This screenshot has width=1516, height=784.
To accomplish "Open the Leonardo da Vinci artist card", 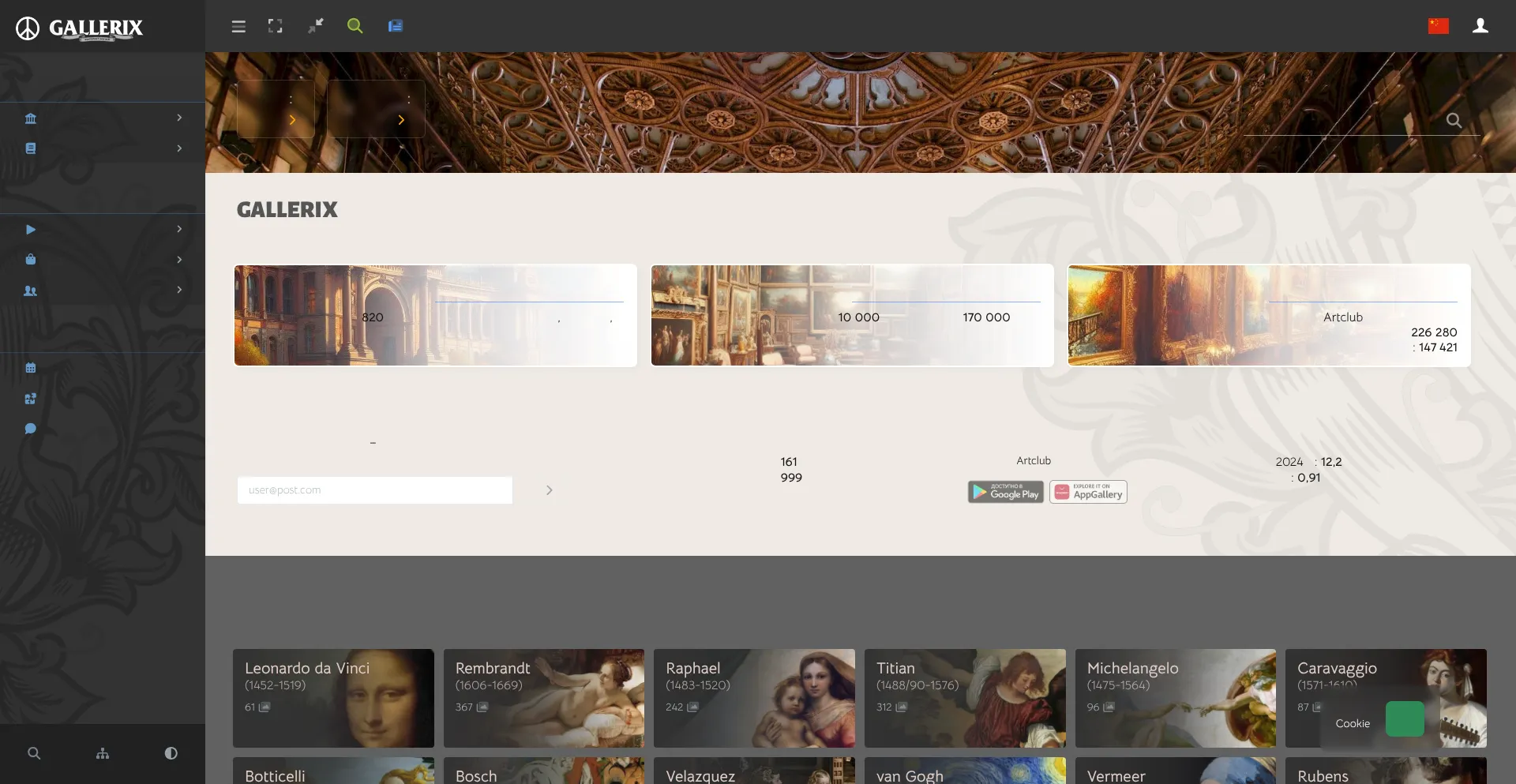I will click(x=333, y=698).
